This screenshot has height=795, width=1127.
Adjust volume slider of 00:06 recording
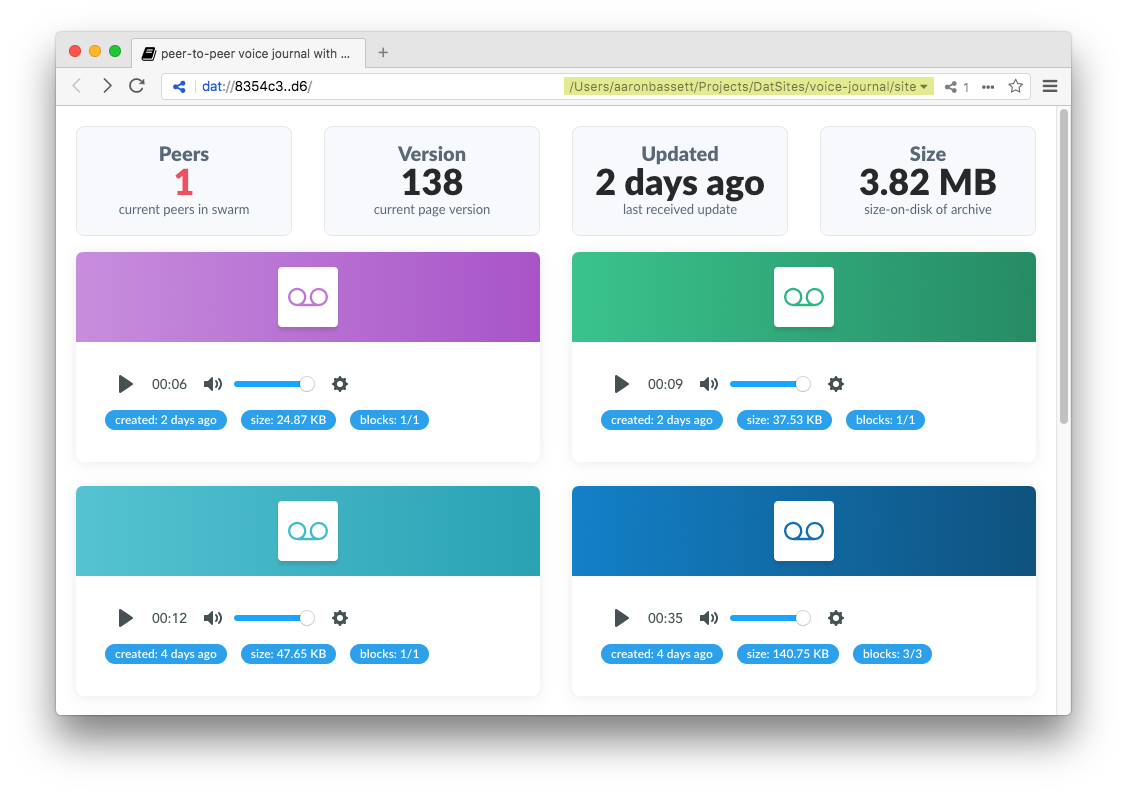pos(274,384)
